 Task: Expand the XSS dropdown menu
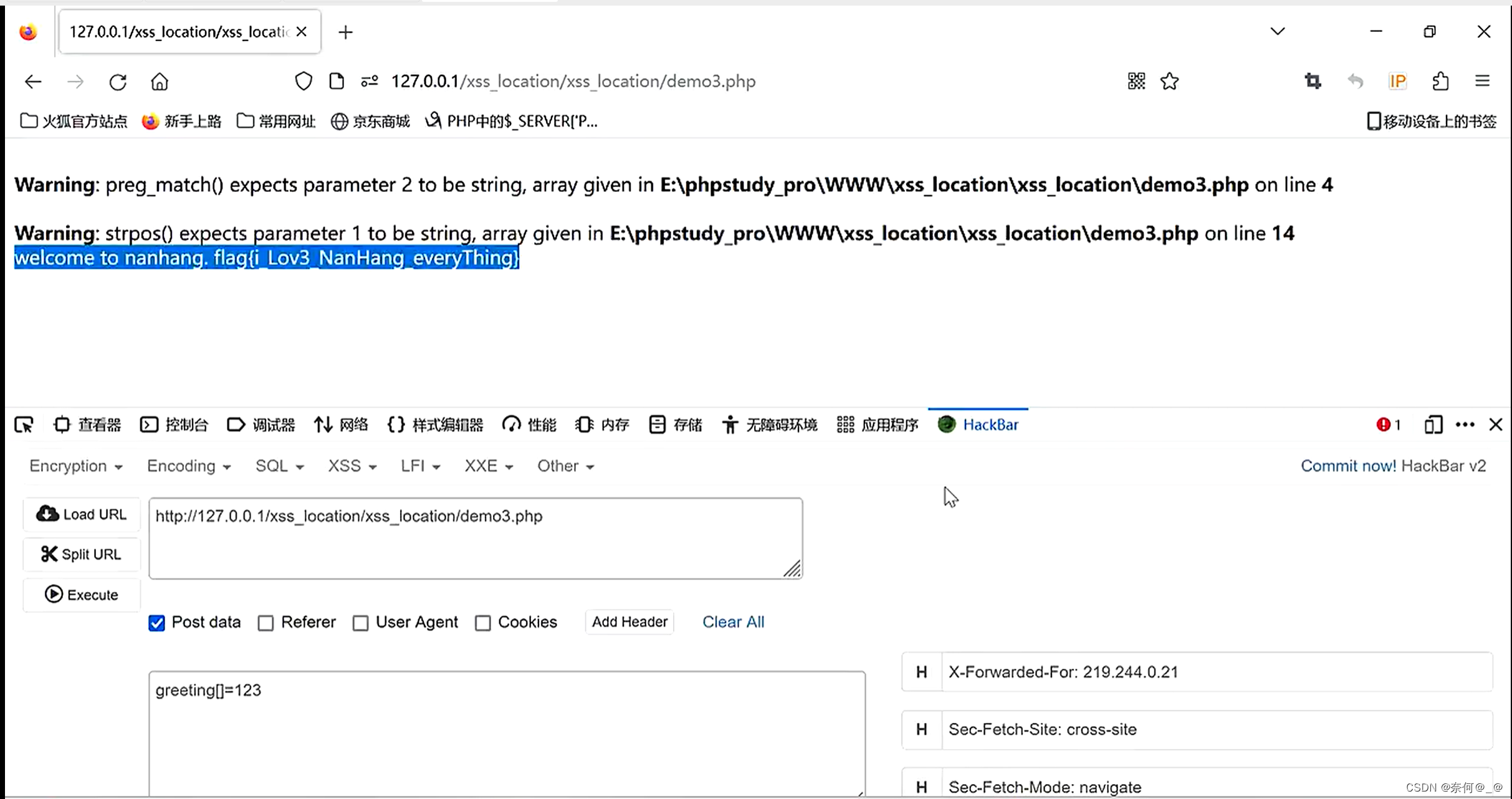[352, 466]
